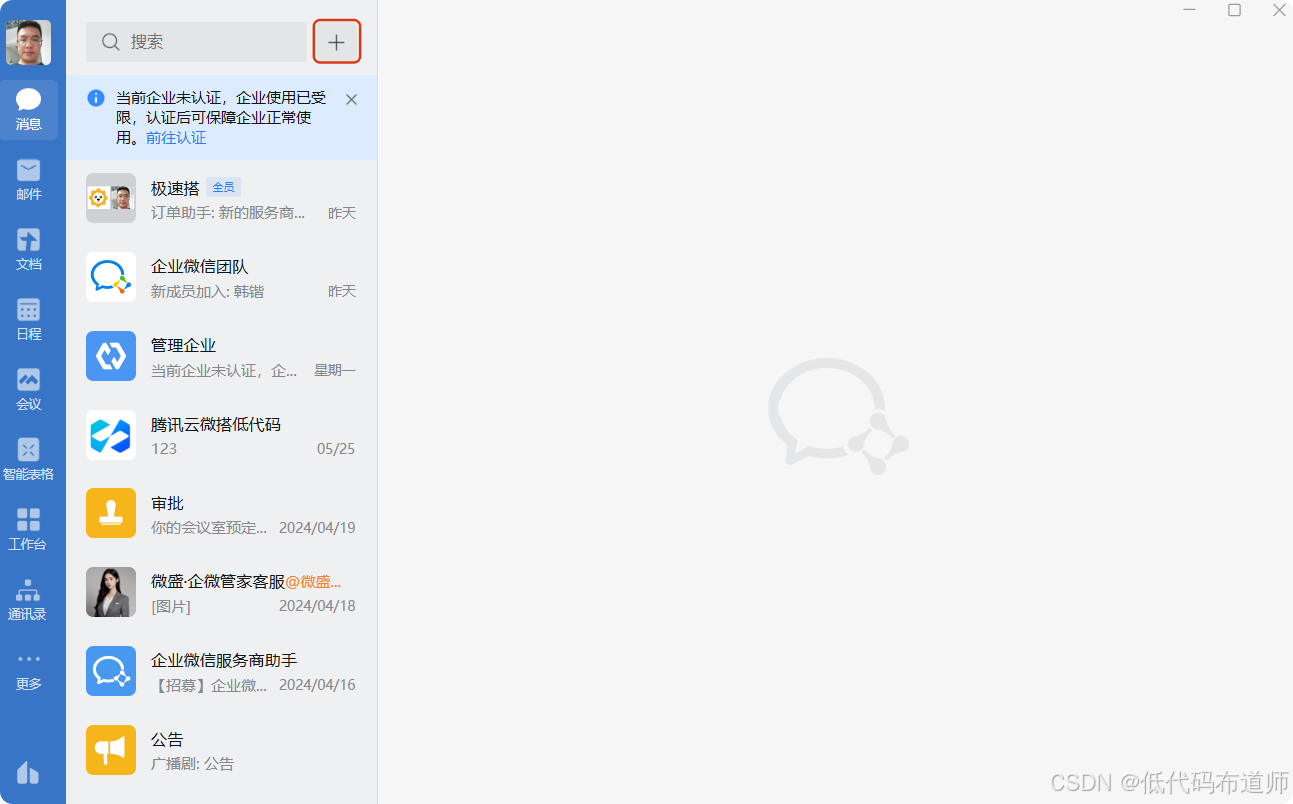Image resolution: width=1293 pixels, height=804 pixels.
Task: Click the 星期一 timestamp on 管理企业
Action: click(x=335, y=370)
